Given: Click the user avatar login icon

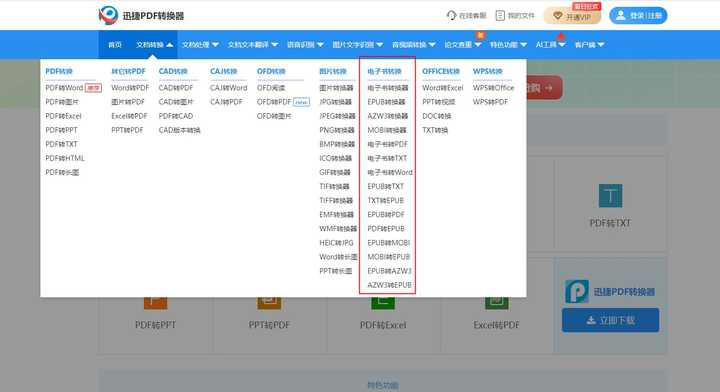Looking at the screenshot, I should (x=620, y=16).
